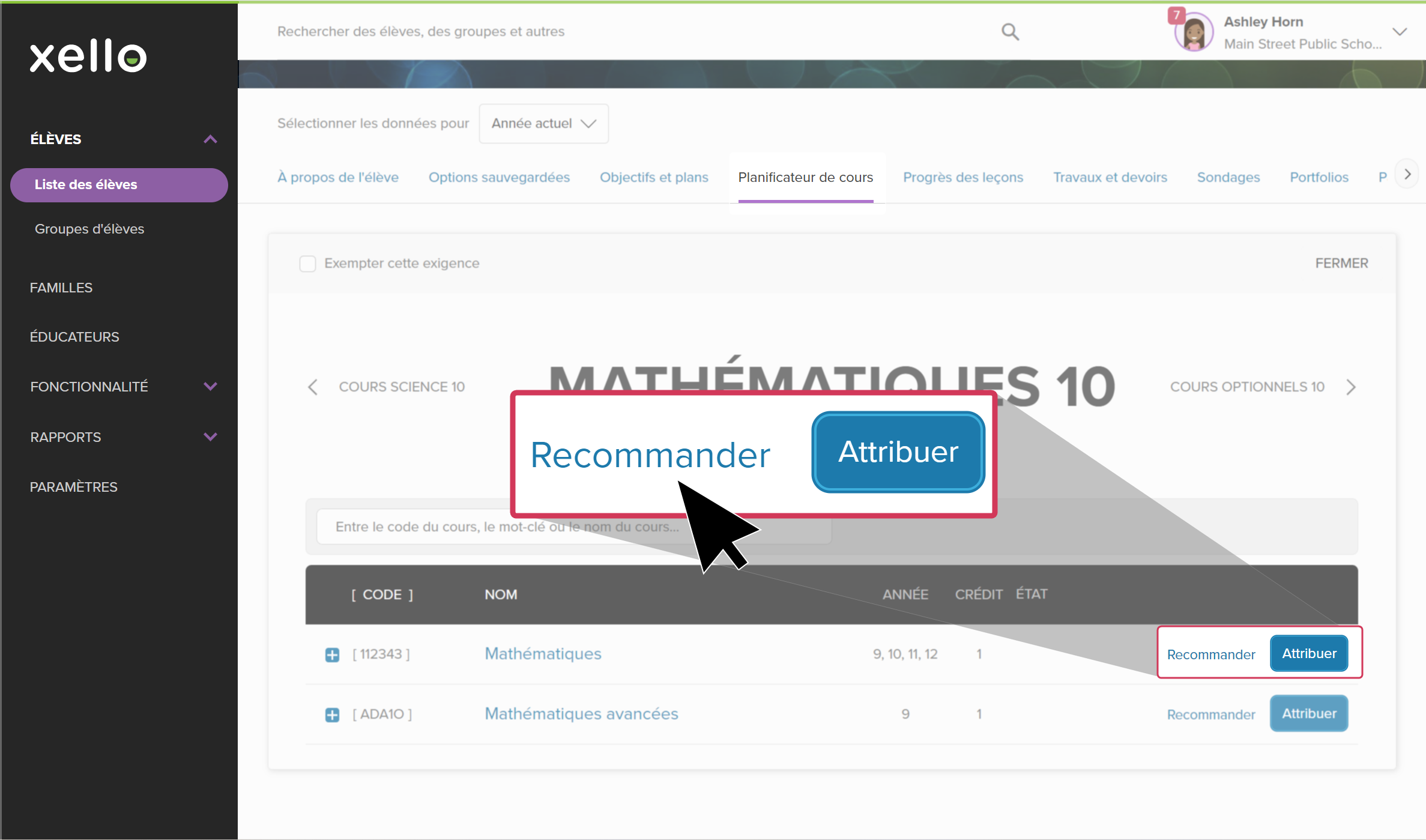Go to previous requirement Cours Science 10 arrow
Image resolution: width=1426 pixels, height=840 pixels.
(313, 387)
